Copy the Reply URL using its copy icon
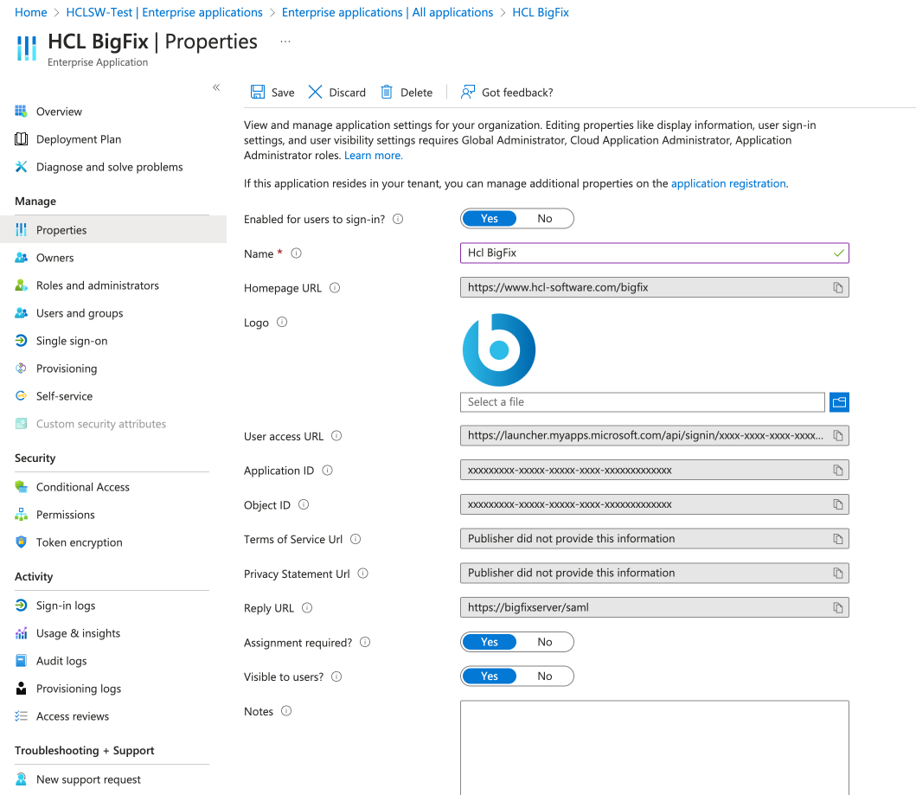 click(x=838, y=607)
